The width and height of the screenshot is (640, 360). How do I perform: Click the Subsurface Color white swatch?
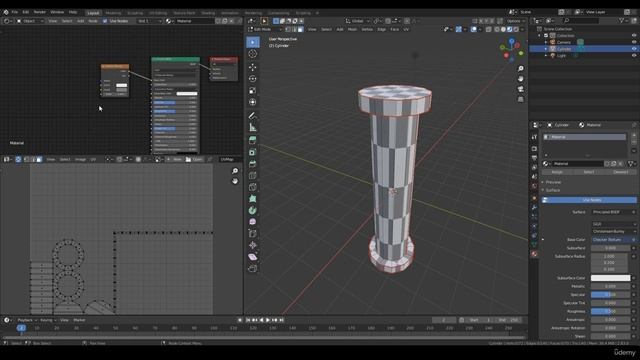click(x=610, y=278)
